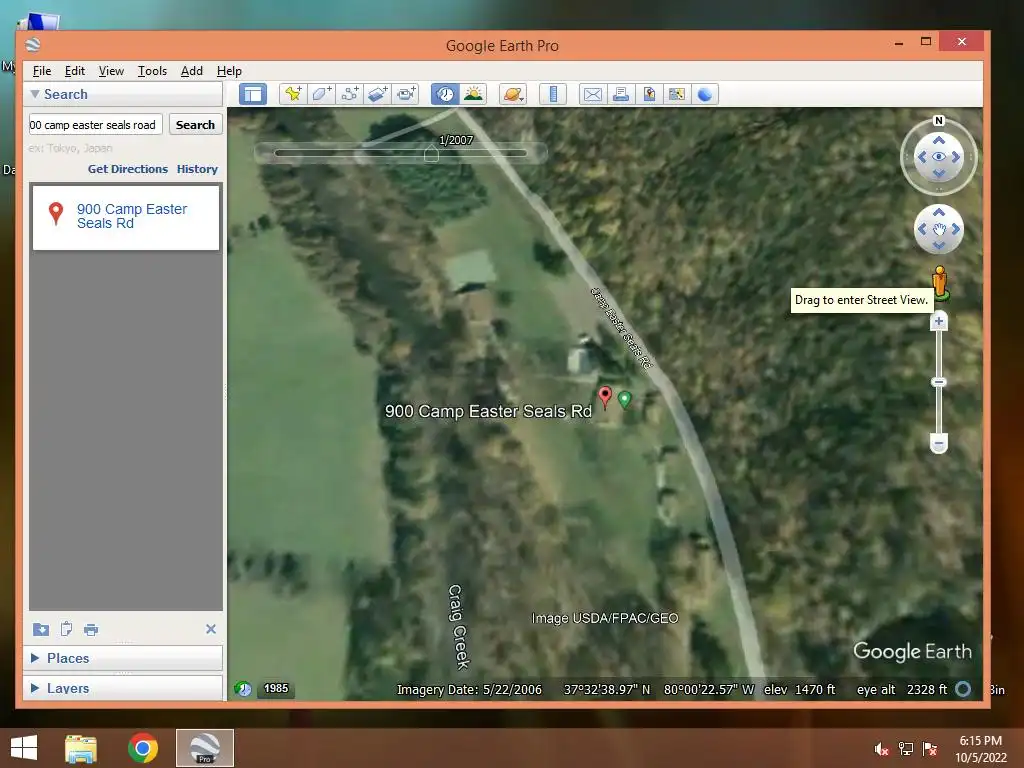
Task: Start the Record a Tour tool
Action: click(406, 94)
